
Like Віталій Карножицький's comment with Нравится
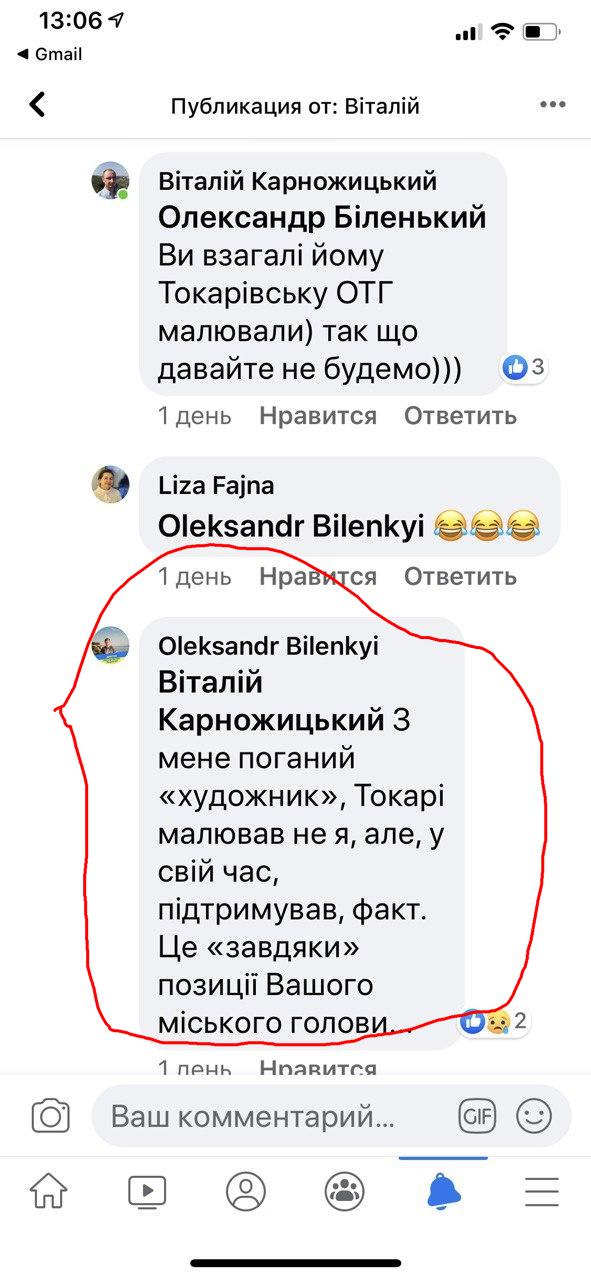click(x=318, y=415)
